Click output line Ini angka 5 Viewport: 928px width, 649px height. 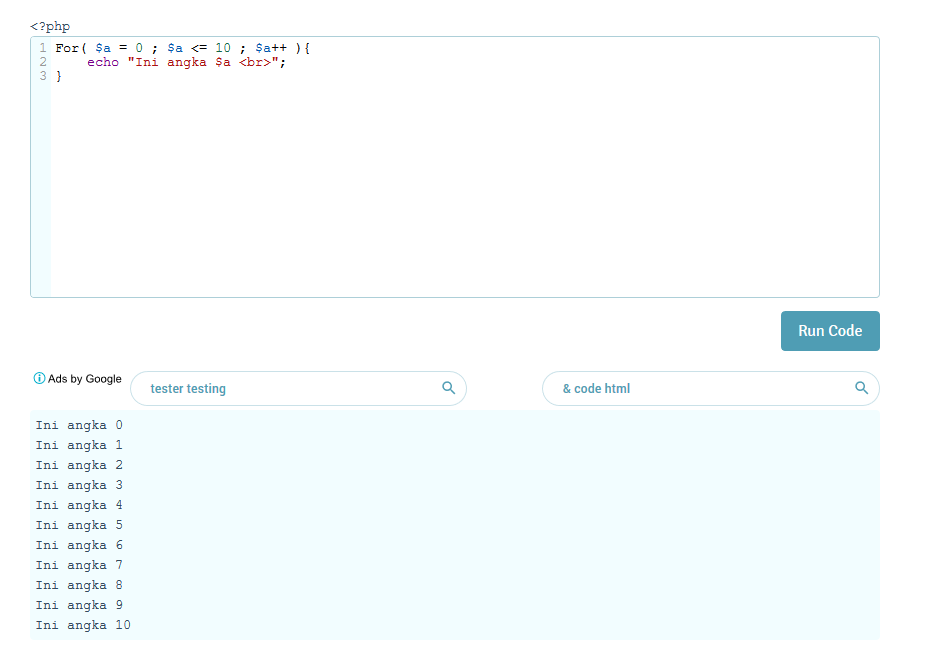79,525
